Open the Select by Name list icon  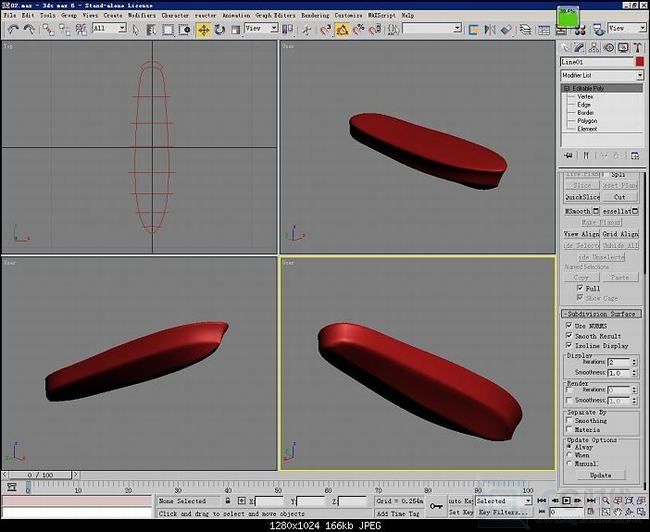151,29
